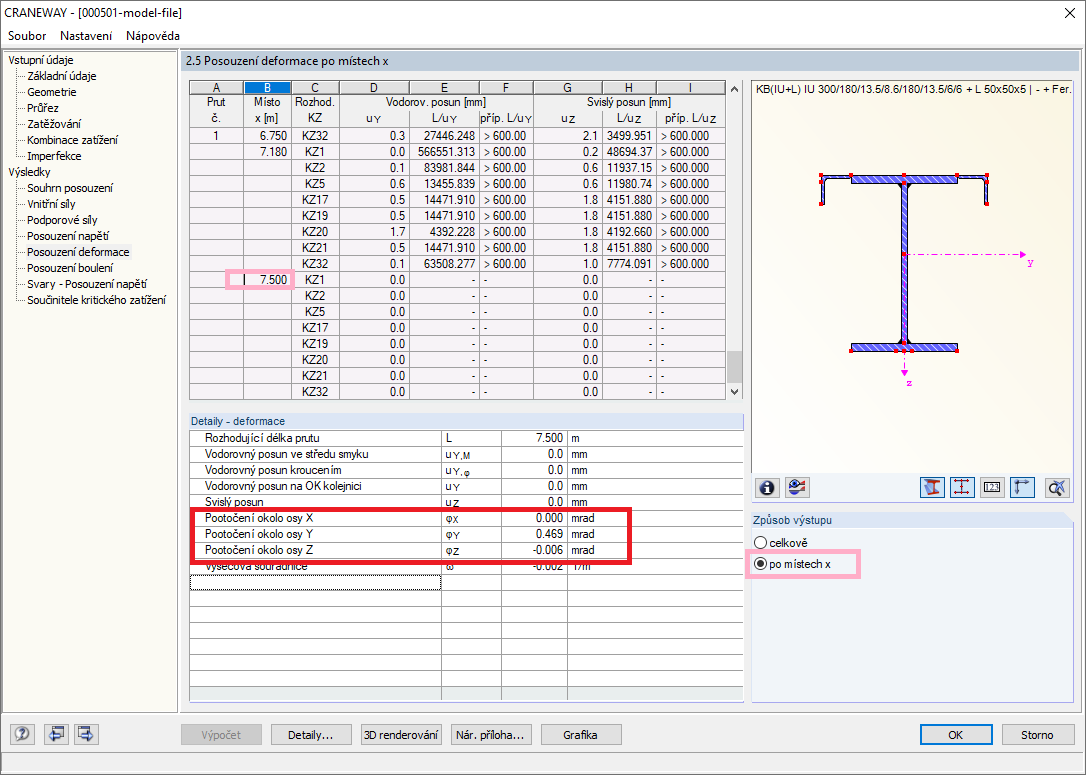Viewport: 1086px width, 775px height.
Task: Click the 3D renderování button
Action: pos(401,735)
